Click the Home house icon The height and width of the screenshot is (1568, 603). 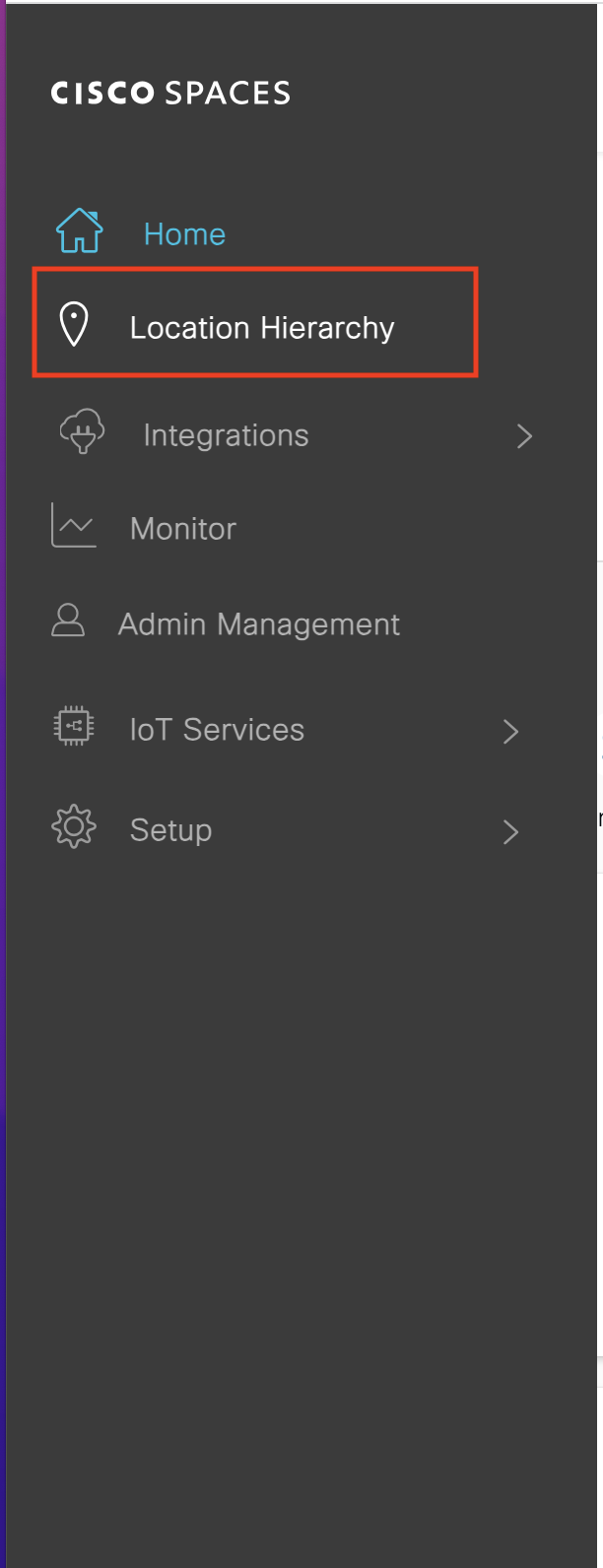pyautogui.click(x=79, y=231)
